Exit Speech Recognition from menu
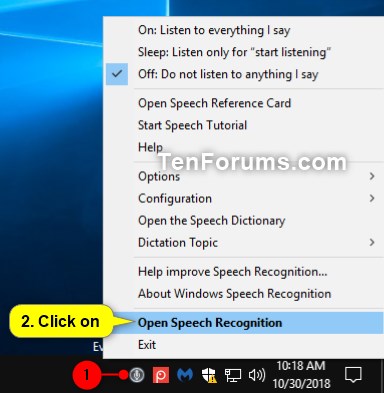The width and height of the screenshot is (384, 393). tap(243, 345)
